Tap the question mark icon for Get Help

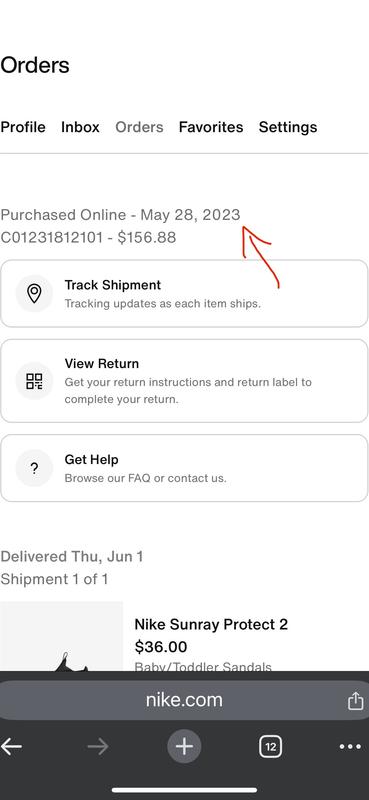pos(34,468)
